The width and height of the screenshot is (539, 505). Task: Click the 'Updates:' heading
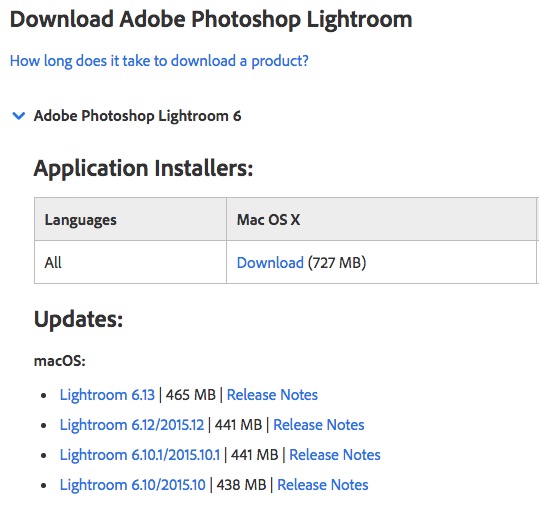[78, 320]
